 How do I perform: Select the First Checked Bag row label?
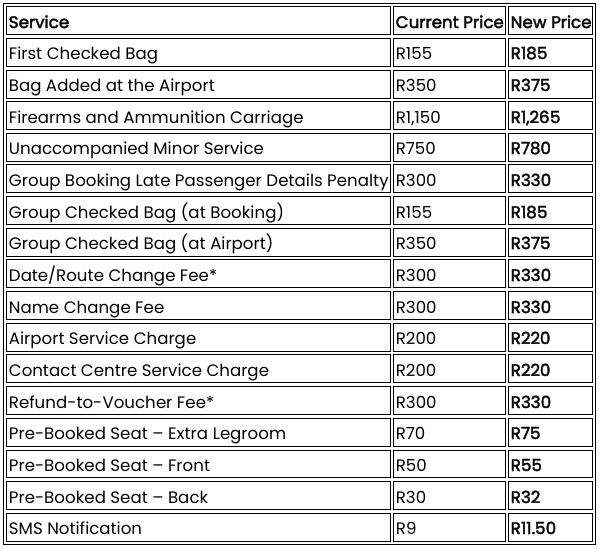pyautogui.click(x=198, y=53)
